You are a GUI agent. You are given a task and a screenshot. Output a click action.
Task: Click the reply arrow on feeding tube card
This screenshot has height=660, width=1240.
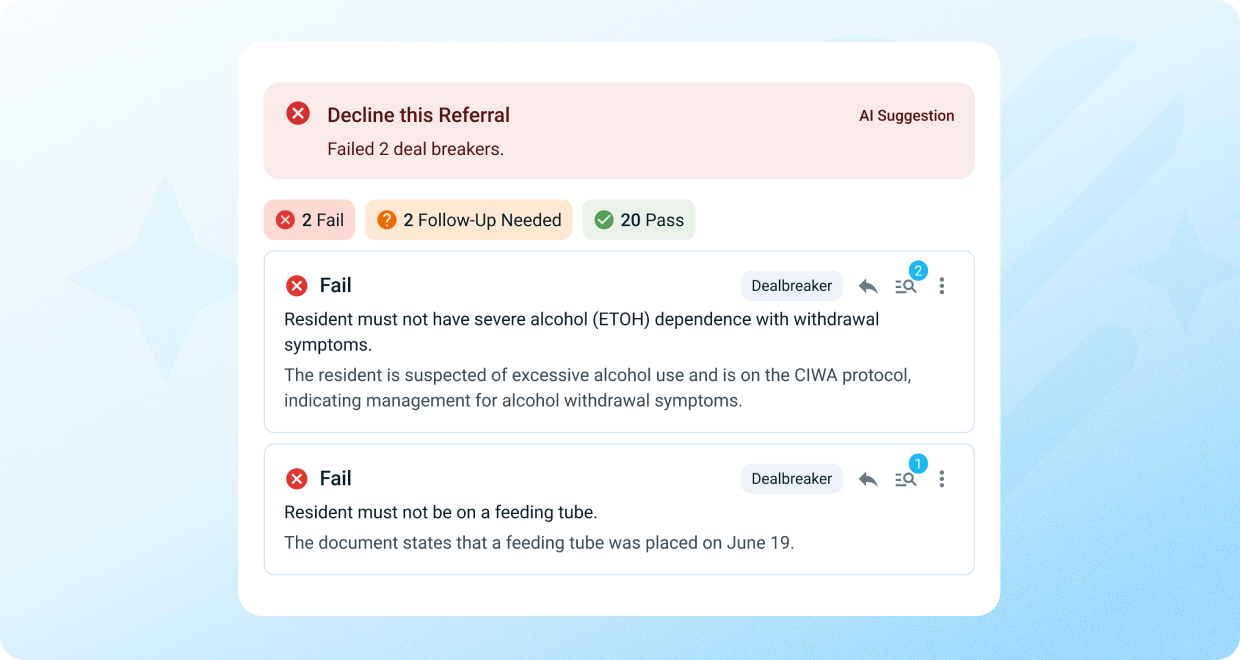[868, 479]
